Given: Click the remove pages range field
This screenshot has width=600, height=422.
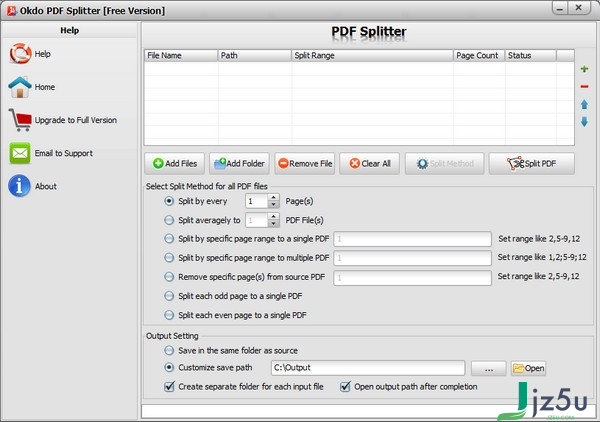Looking at the screenshot, I should pos(412,278).
